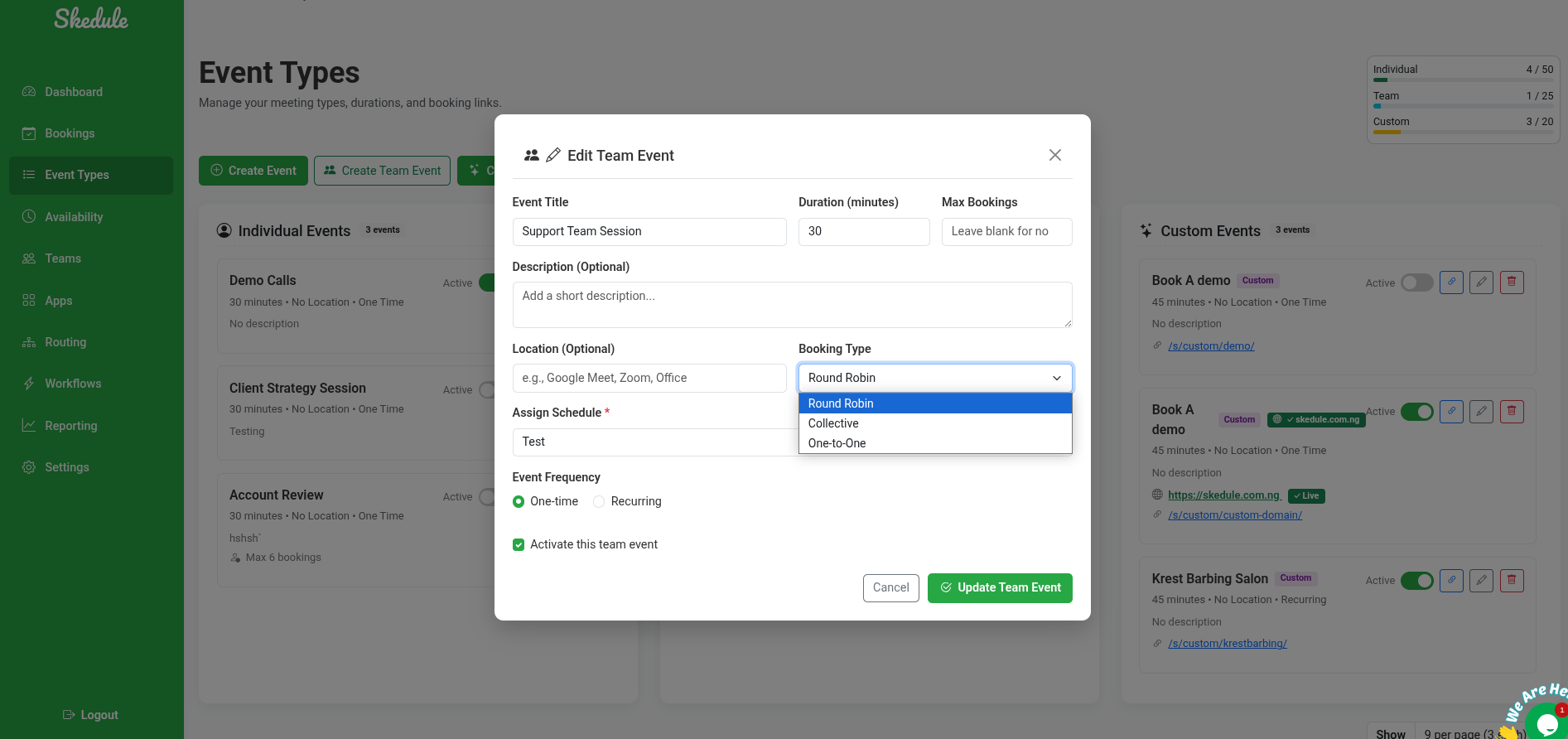Image resolution: width=1568 pixels, height=739 pixels.
Task: Click the Create Event button
Action: coord(253,171)
